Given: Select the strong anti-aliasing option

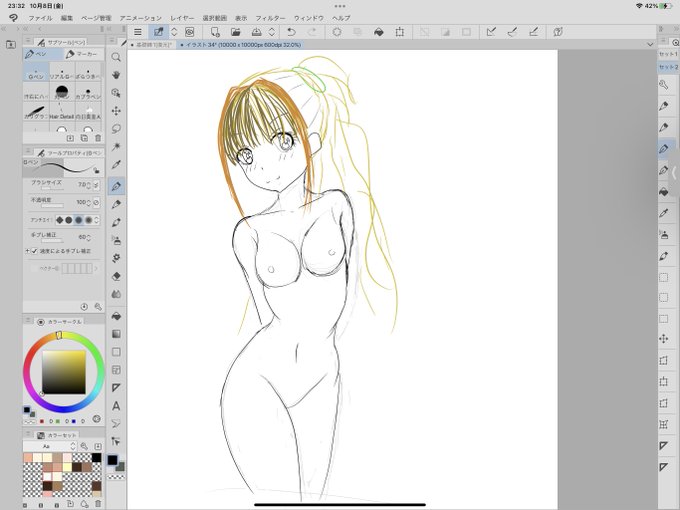Looking at the screenshot, I should point(88,220).
